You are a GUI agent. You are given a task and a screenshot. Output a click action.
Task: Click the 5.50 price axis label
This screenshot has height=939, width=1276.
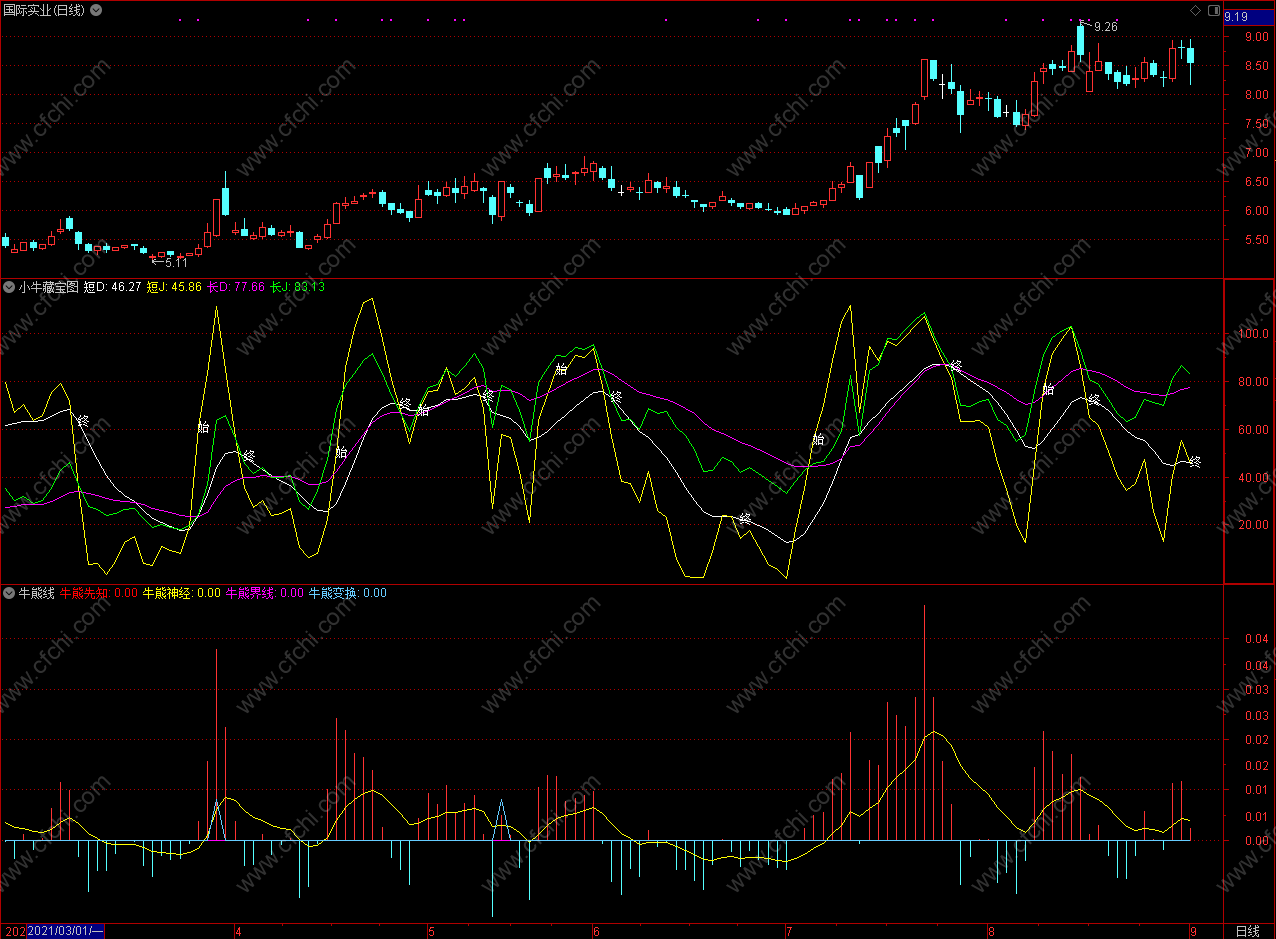point(1256,240)
